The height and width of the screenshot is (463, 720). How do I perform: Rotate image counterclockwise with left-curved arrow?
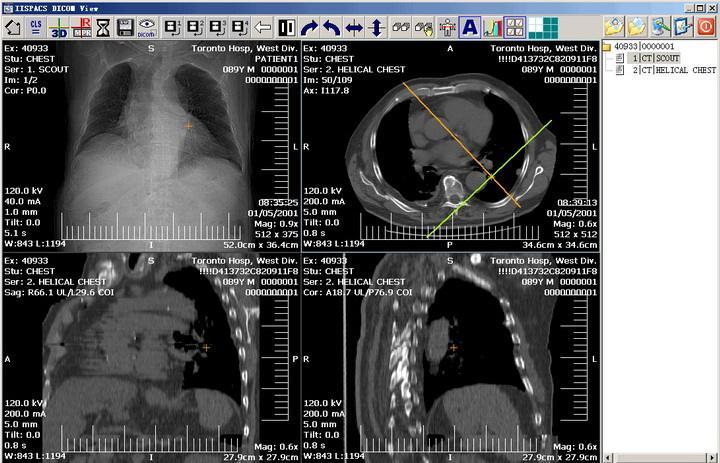pyautogui.click(x=332, y=28)
